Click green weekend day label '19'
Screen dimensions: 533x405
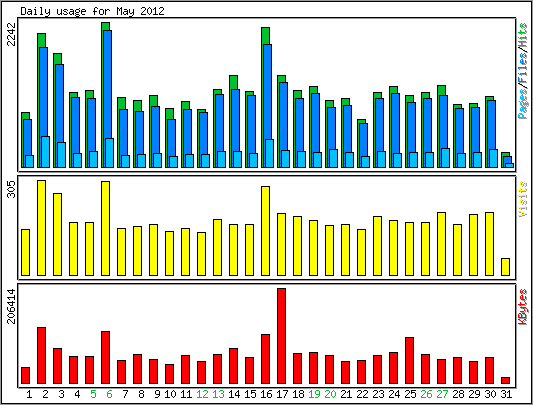314,394
